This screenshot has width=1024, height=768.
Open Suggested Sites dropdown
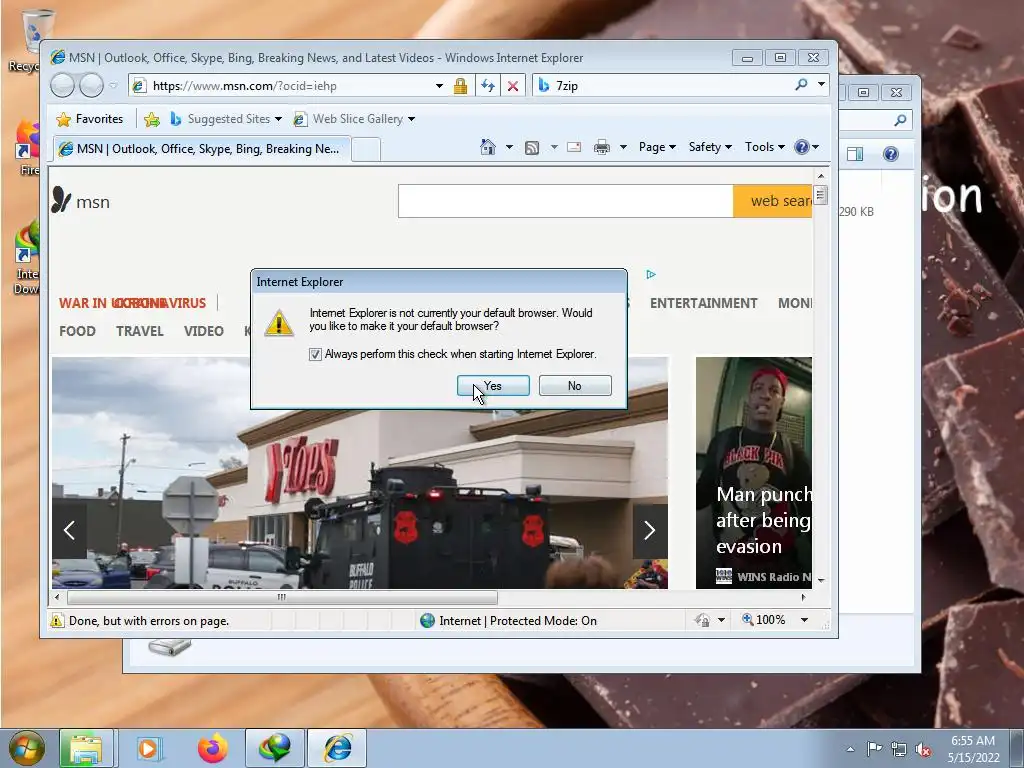point(225,119)
